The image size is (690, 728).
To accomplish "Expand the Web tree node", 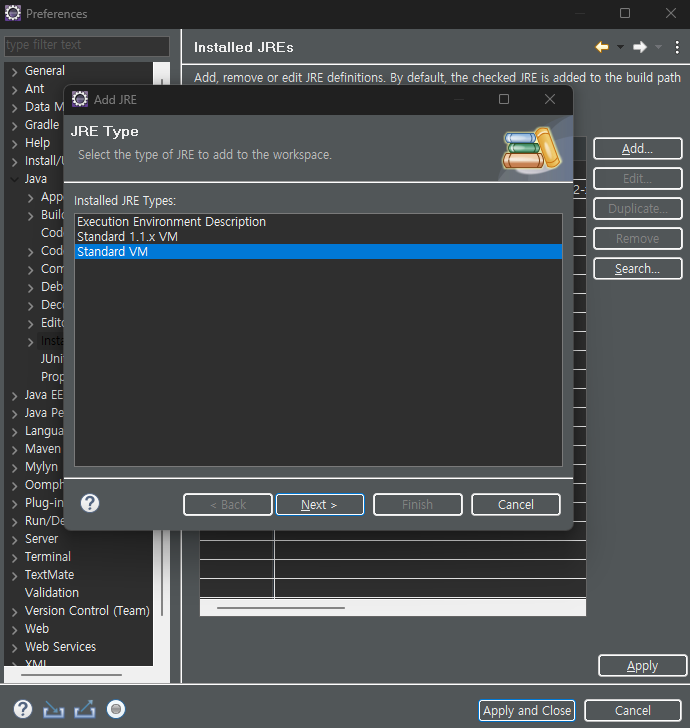I will 15,630.
